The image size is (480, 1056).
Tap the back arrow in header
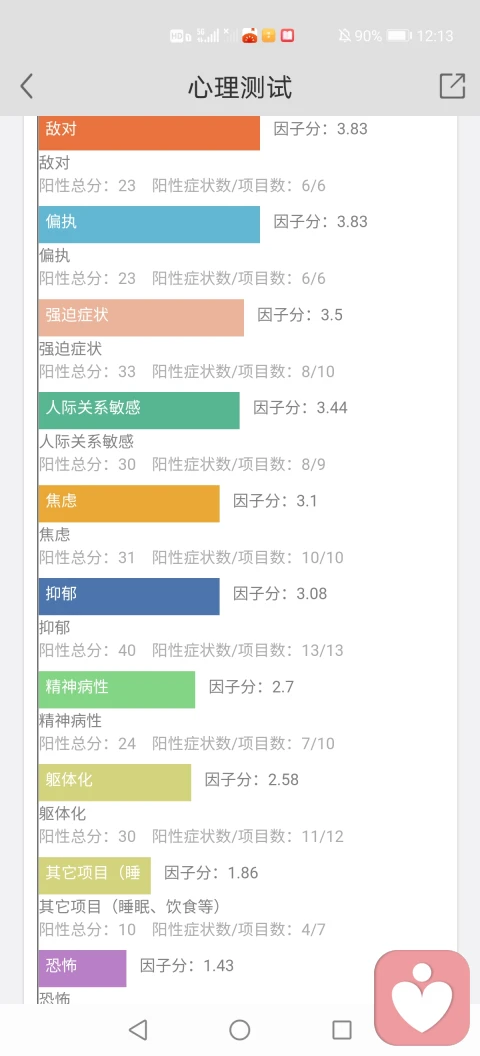click(26, 86)
